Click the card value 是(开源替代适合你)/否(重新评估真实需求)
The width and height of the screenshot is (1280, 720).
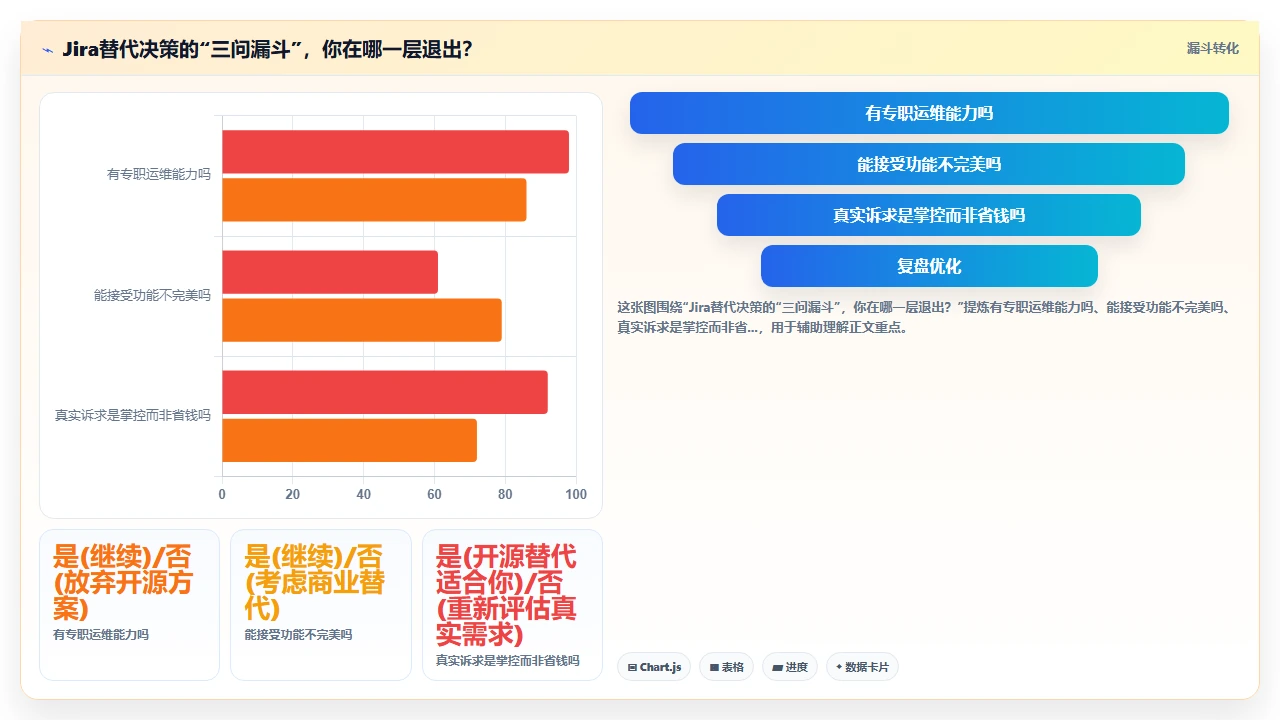point(507,596)
